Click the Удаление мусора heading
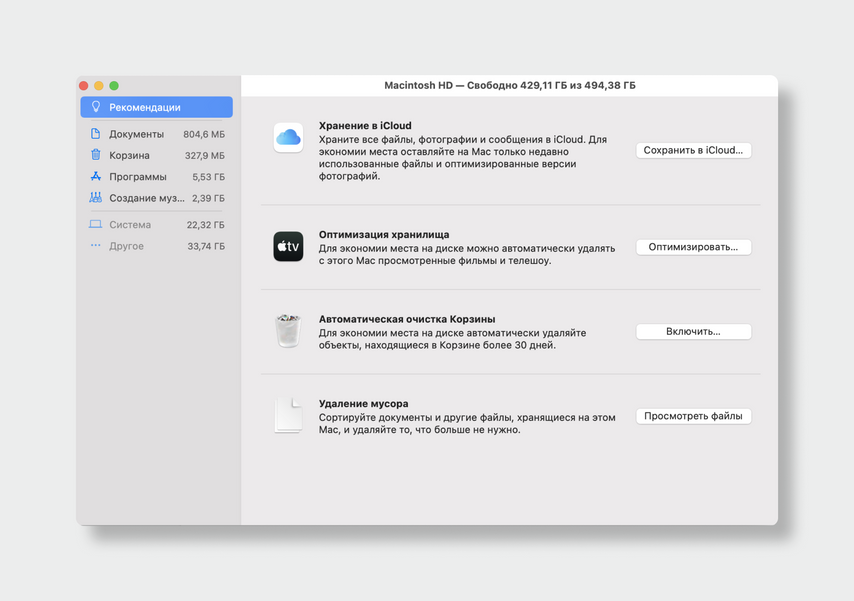854x601 pixels. click(363, 404)
